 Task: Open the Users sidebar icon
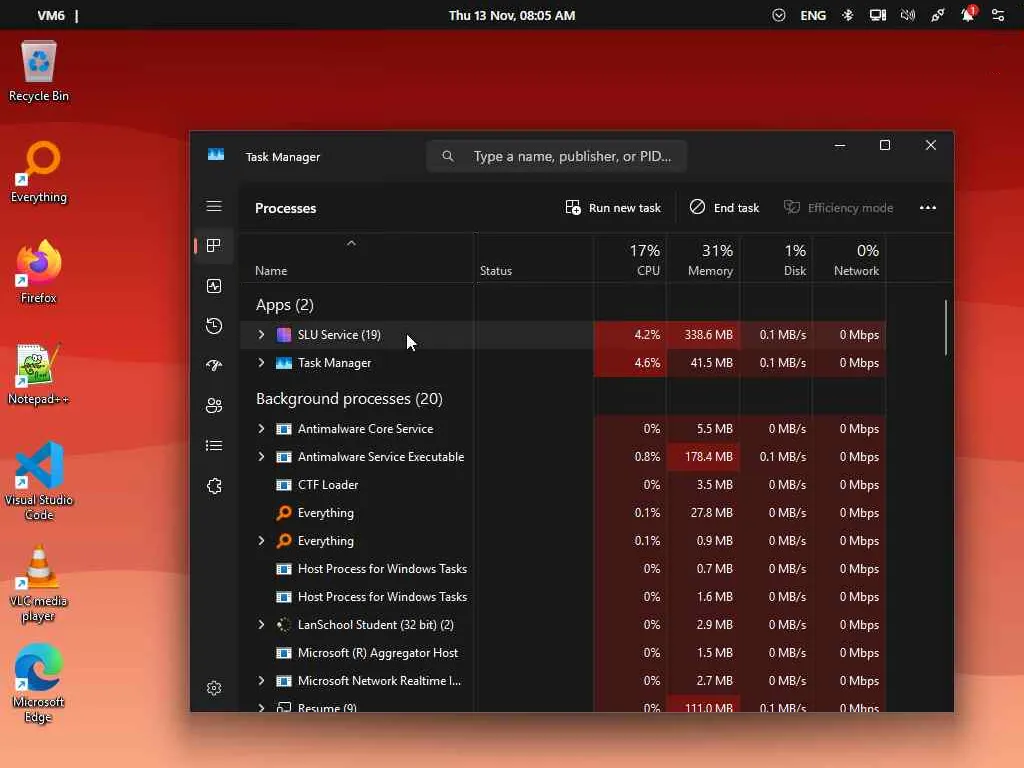214,406
